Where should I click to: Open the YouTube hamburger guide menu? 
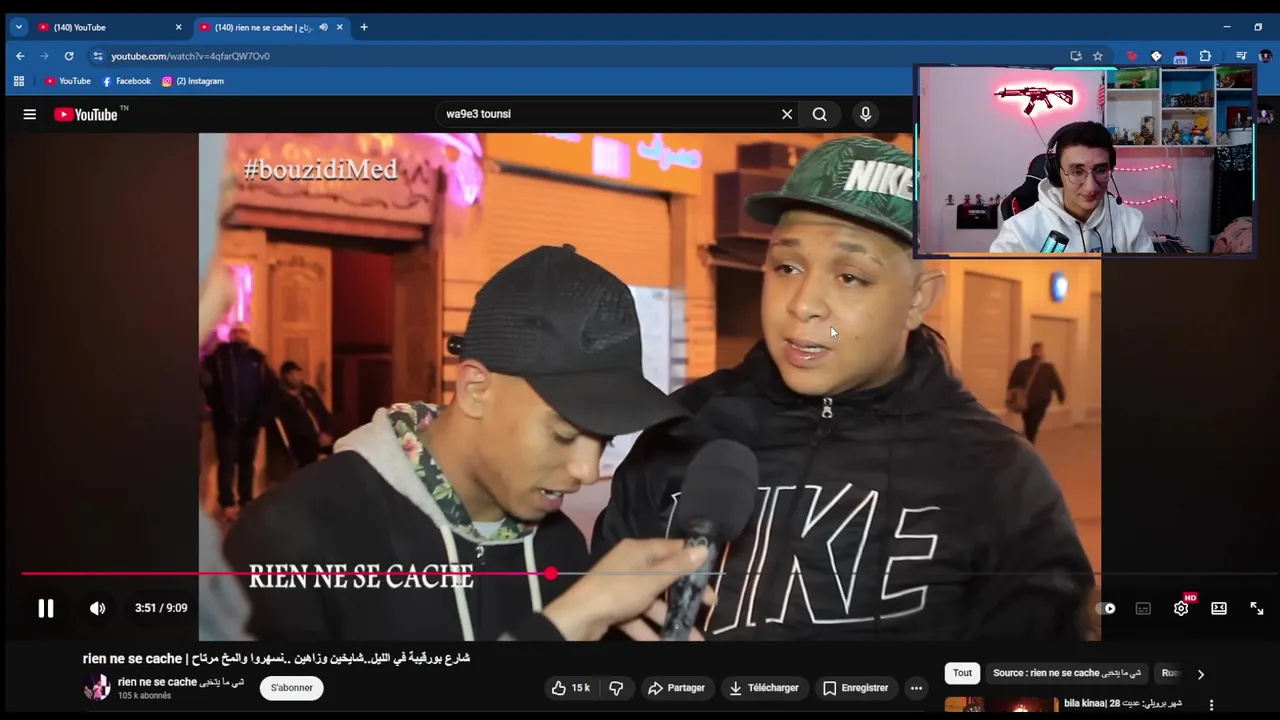[30, 114]
